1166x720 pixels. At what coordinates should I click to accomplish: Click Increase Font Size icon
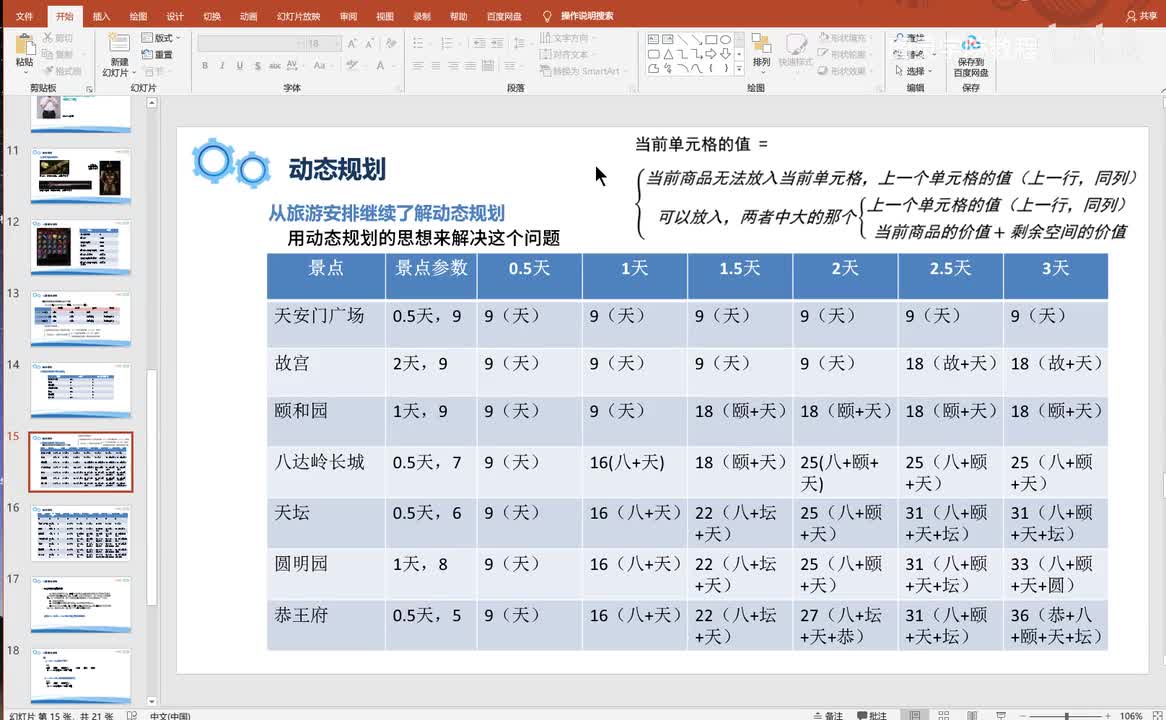click(352, 43)
